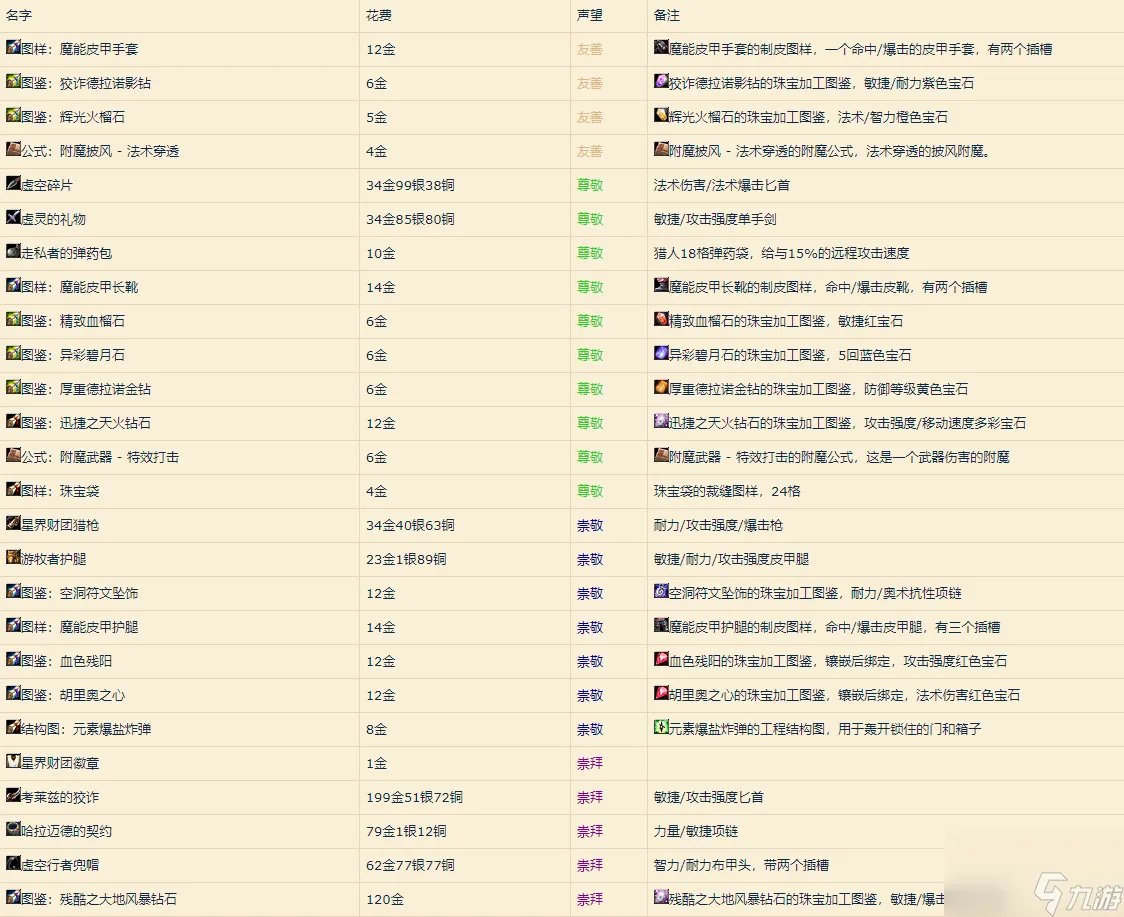Click the 魔能皮甲手套 pattern icon
1124x917 pixels.
coord(10,49)
